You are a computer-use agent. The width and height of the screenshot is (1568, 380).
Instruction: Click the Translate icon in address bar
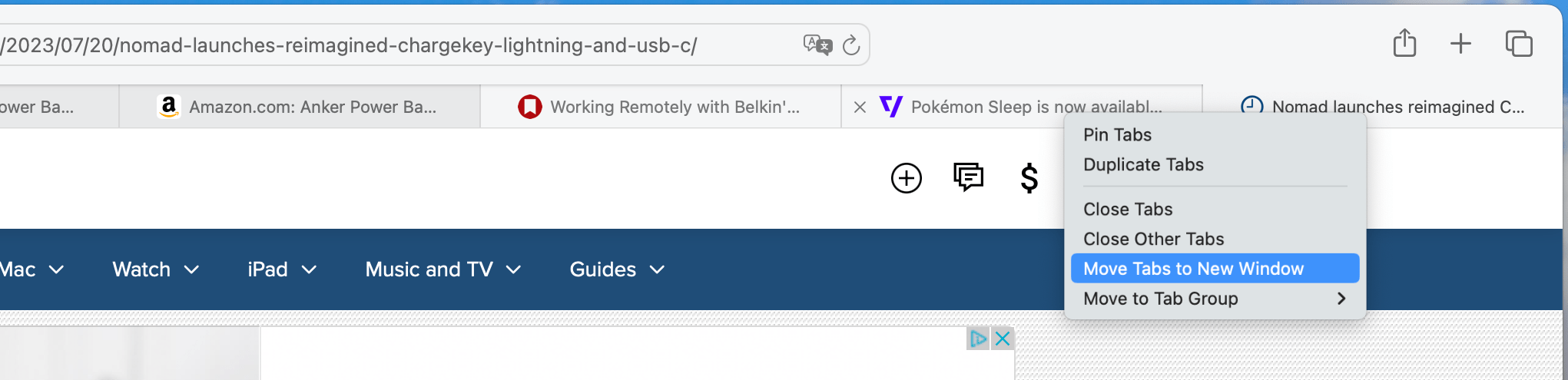tap(817, 45)
